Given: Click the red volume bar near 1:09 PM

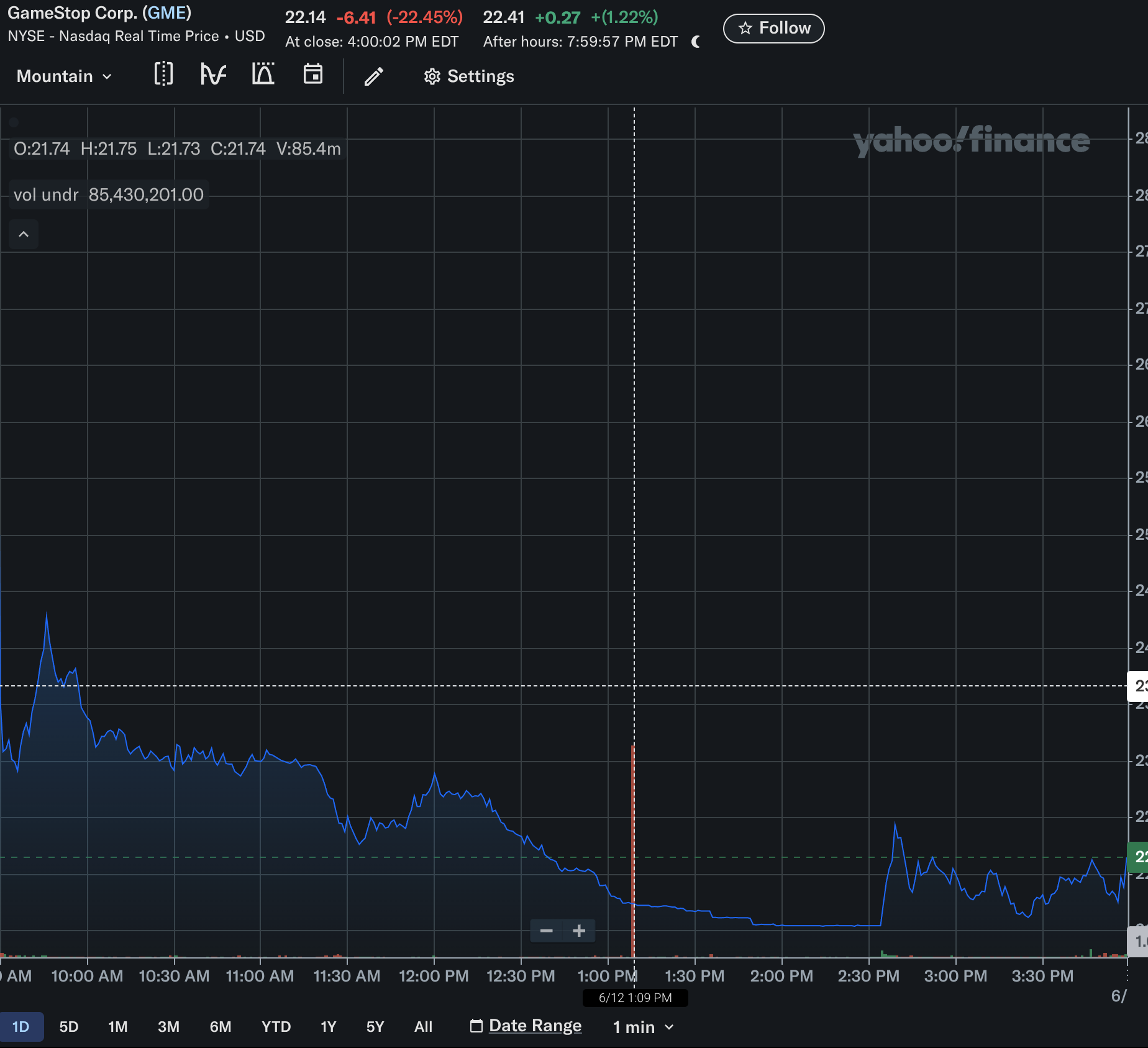Looking at the screenshot, I should tap(633, 851).
